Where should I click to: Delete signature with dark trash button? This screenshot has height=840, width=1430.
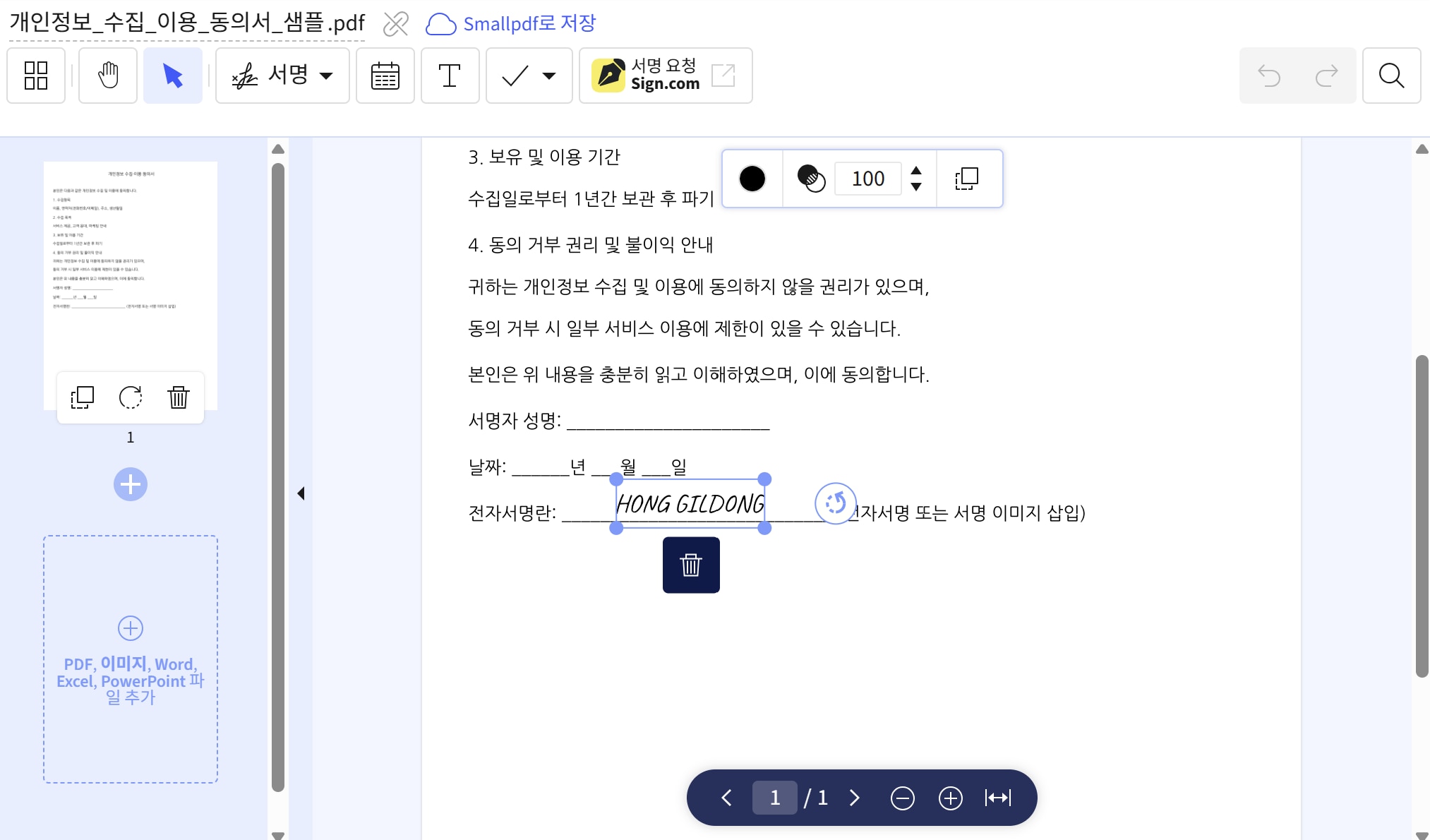click(x=691, y=565)
